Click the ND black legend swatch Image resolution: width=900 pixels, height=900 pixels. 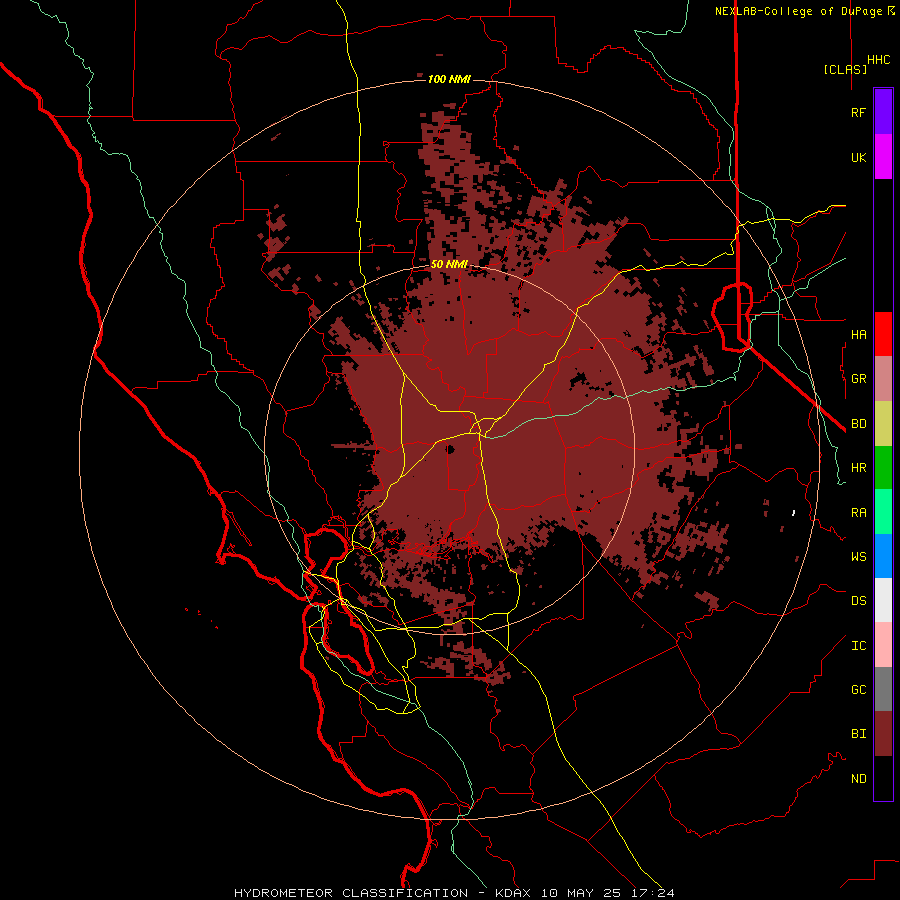click(883, 778)
